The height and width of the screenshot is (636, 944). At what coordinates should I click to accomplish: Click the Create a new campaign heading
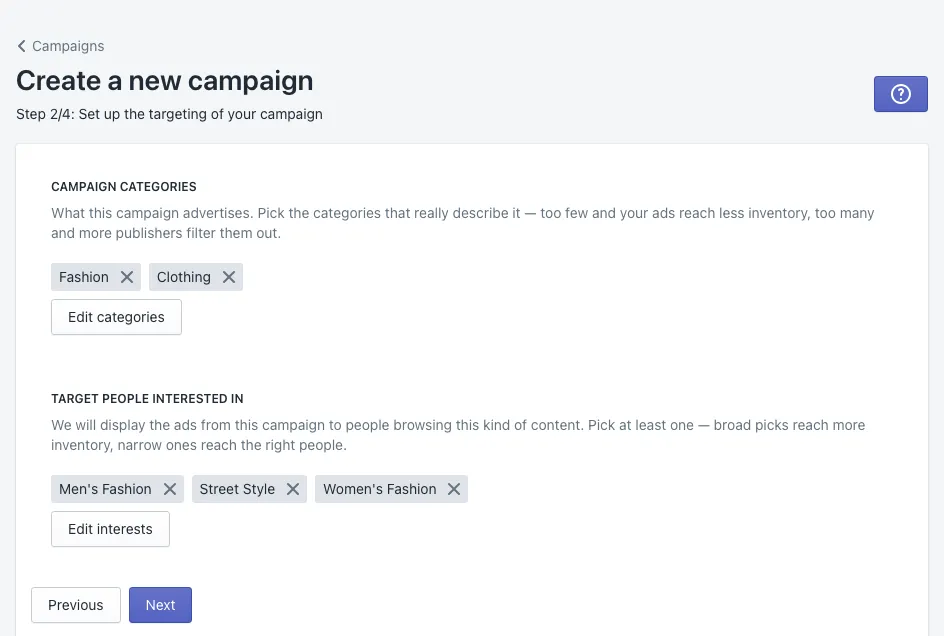164,81
